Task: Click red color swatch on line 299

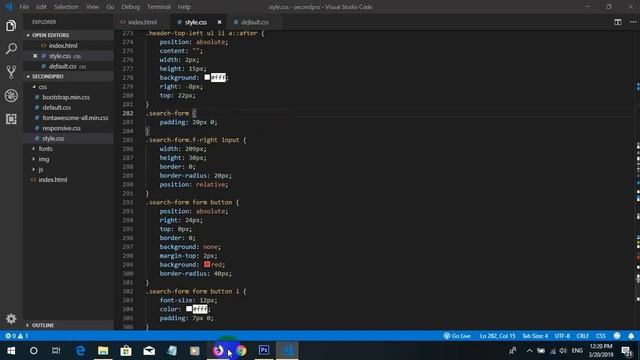Action: (x=207, y=264)
